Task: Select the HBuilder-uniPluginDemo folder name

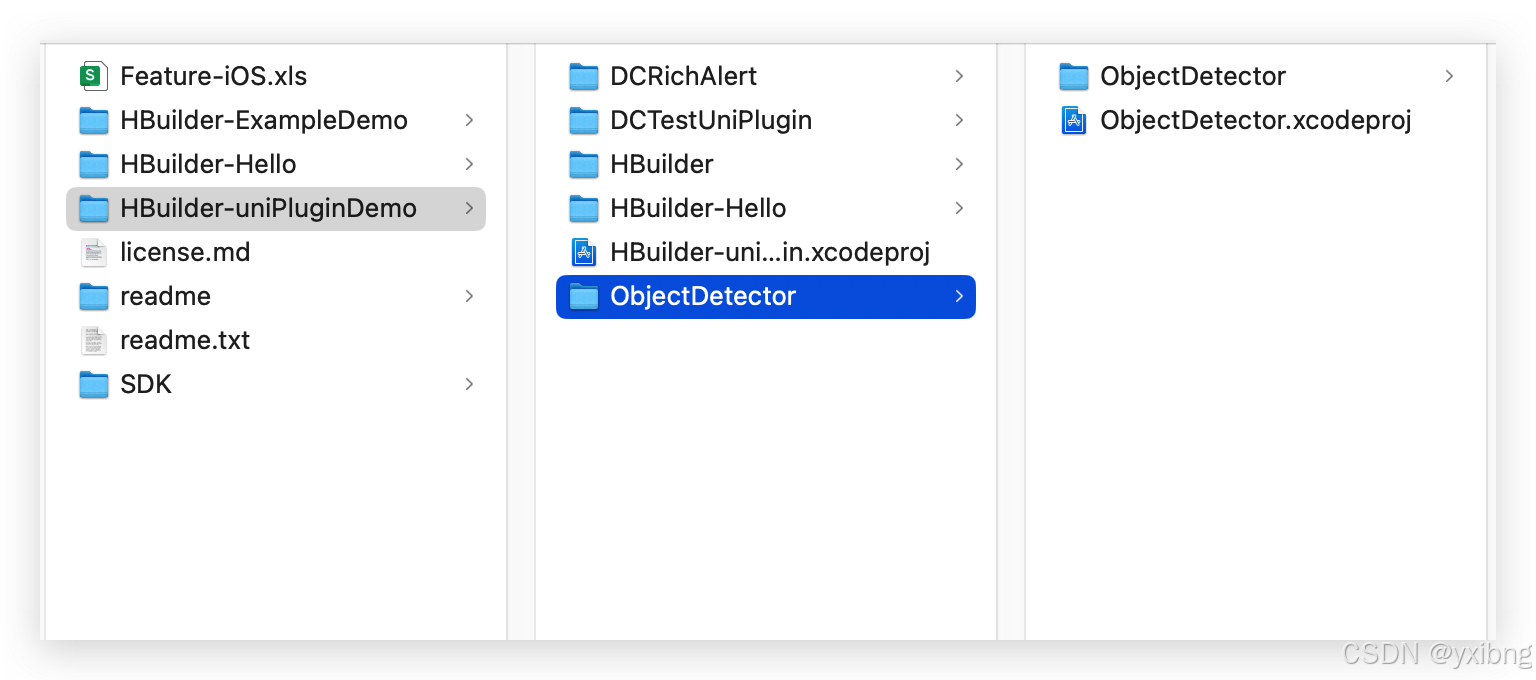Action: pyautogui.click(x=268, y=208)
